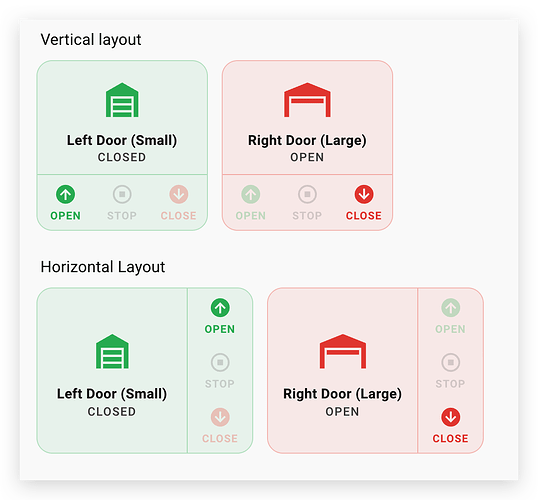This screenshot has height=500, width=538.
Task: Stop Right Door in horizontal layout
Action: [451, 371]
